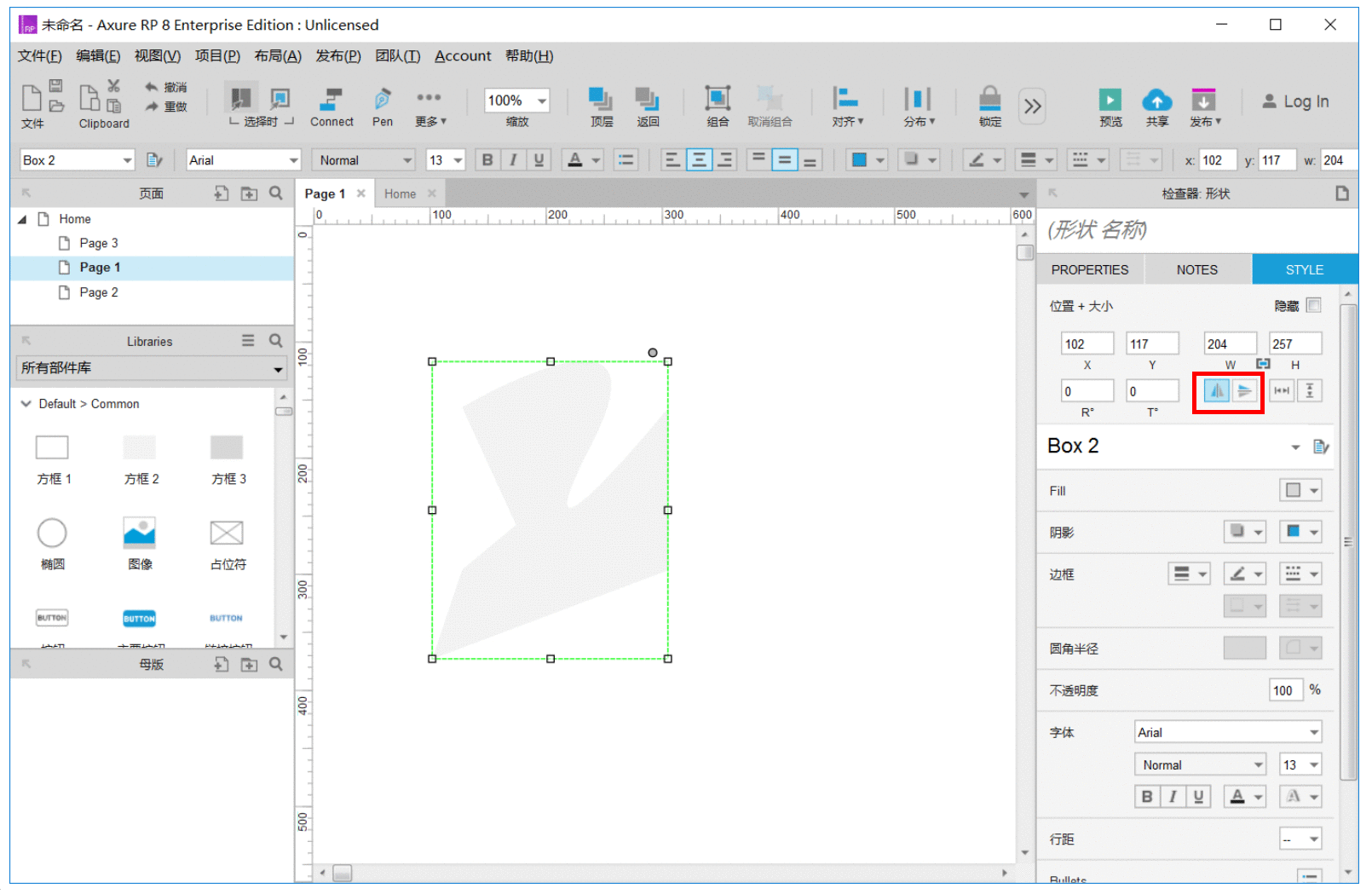Toggle bold in the STYLE font section
Viewport: 1372px width, 894px height.
pyautogui.click(x=1147, y=797)
